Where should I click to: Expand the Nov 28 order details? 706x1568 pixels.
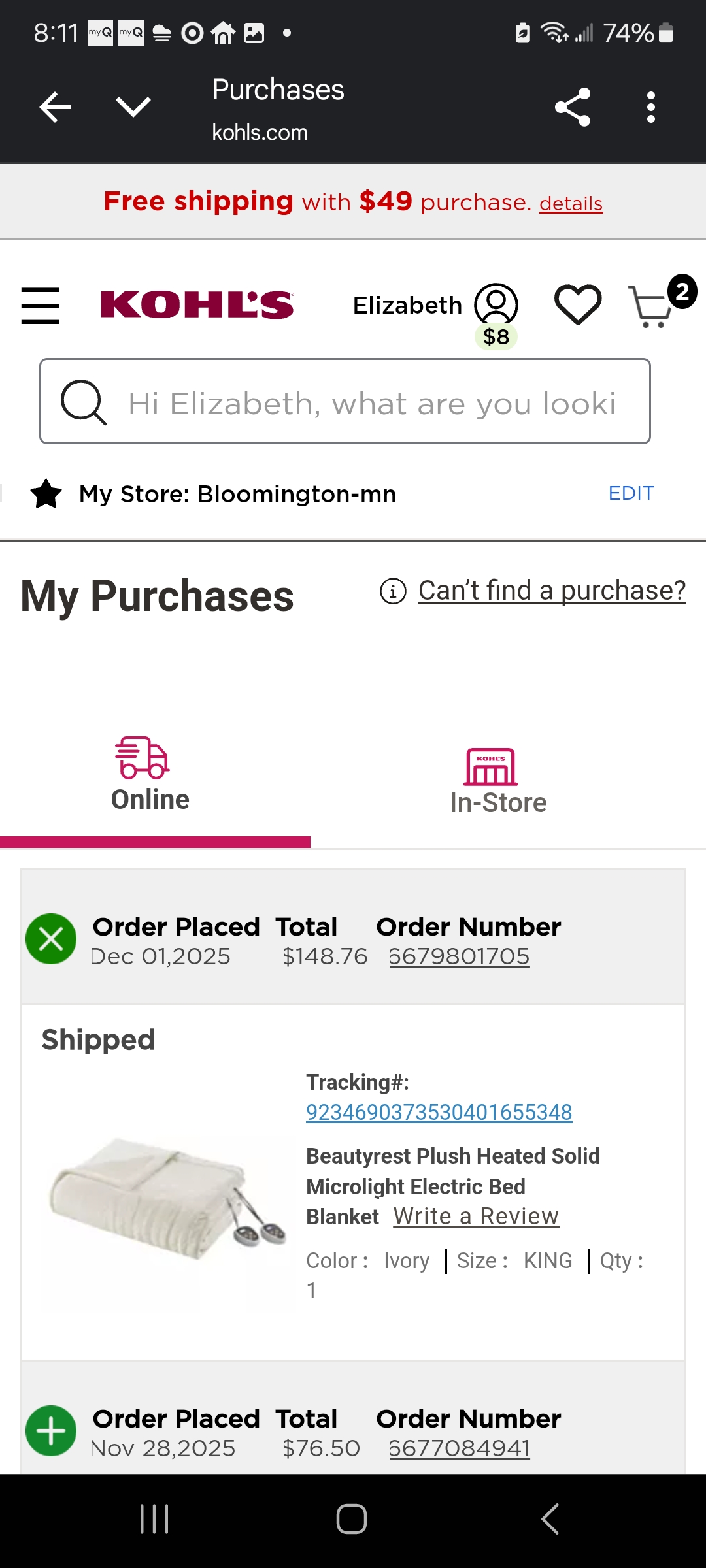click(x=51, y=1431)
